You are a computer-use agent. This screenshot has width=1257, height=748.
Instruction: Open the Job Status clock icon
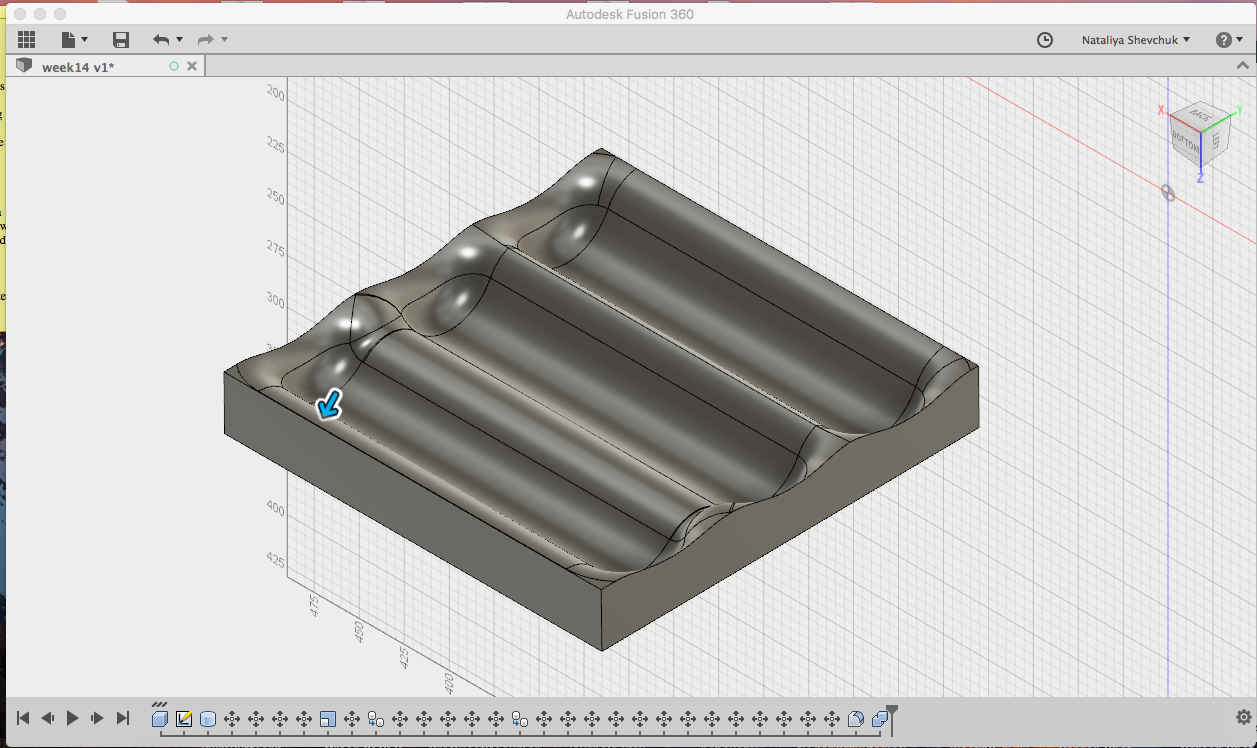[x=1044, y=40]
